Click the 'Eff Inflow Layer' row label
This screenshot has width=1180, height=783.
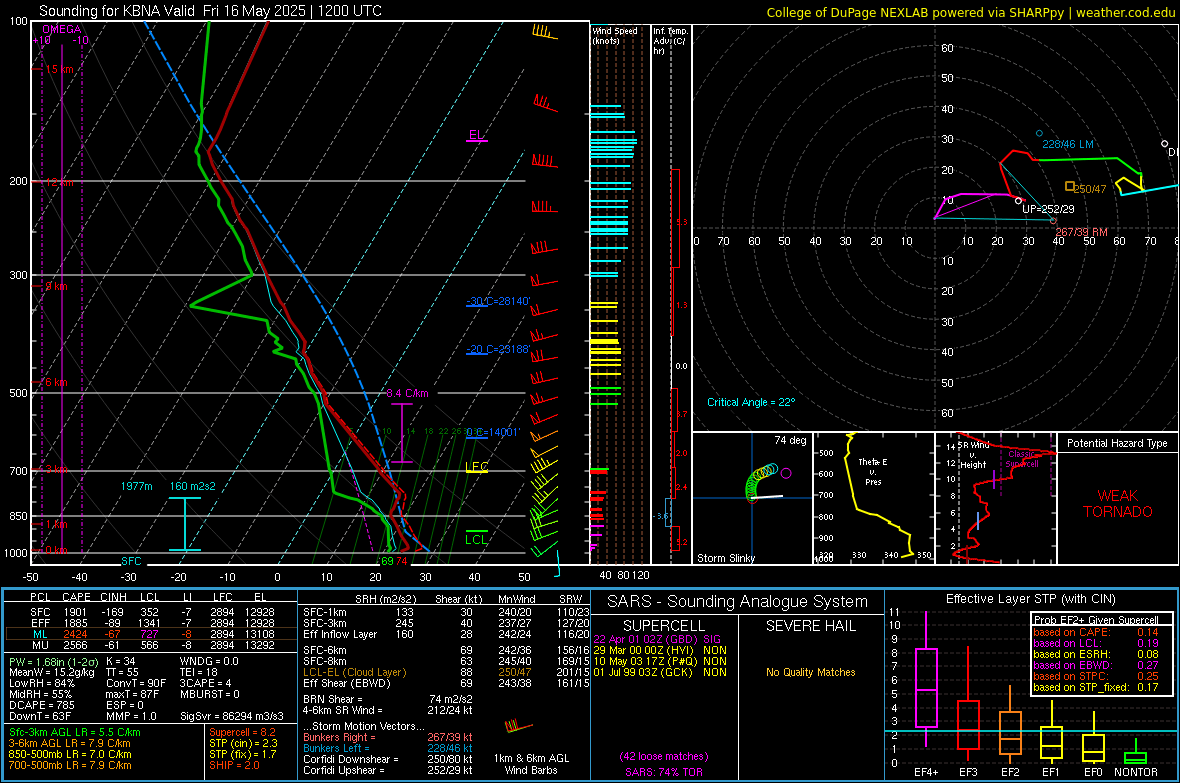click(339, 634)
